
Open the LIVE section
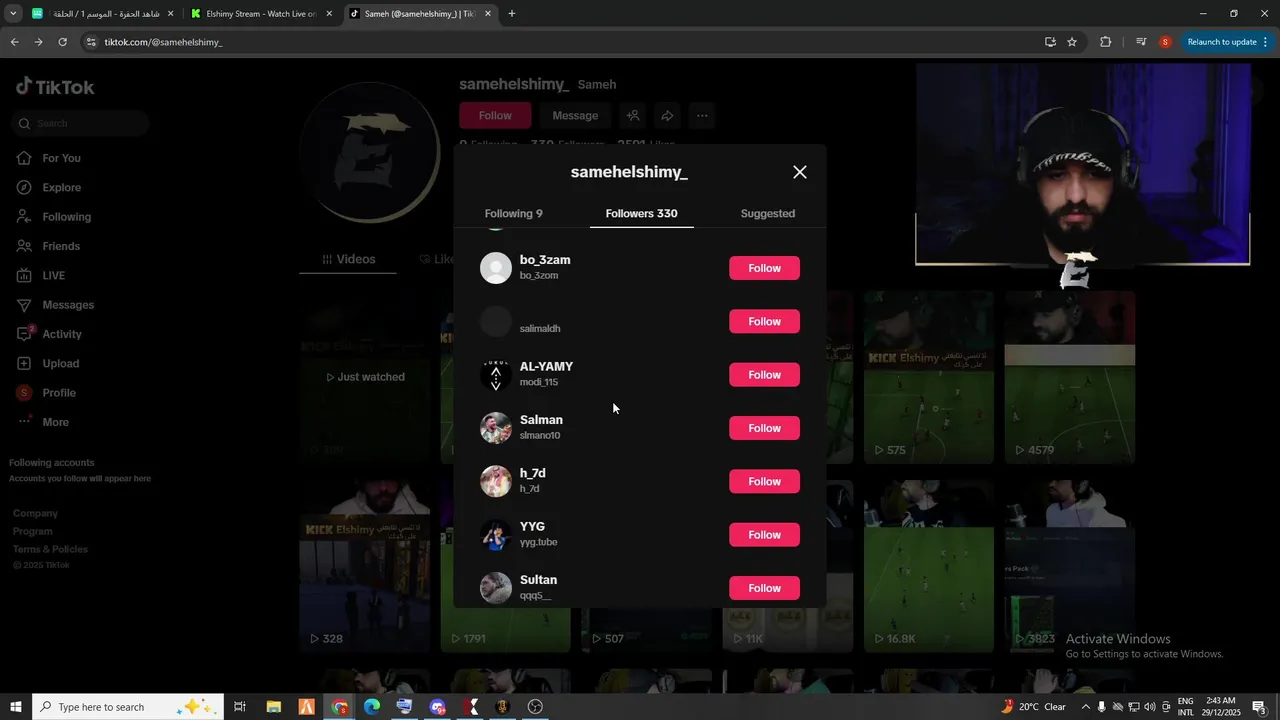[x=53, y=275]
